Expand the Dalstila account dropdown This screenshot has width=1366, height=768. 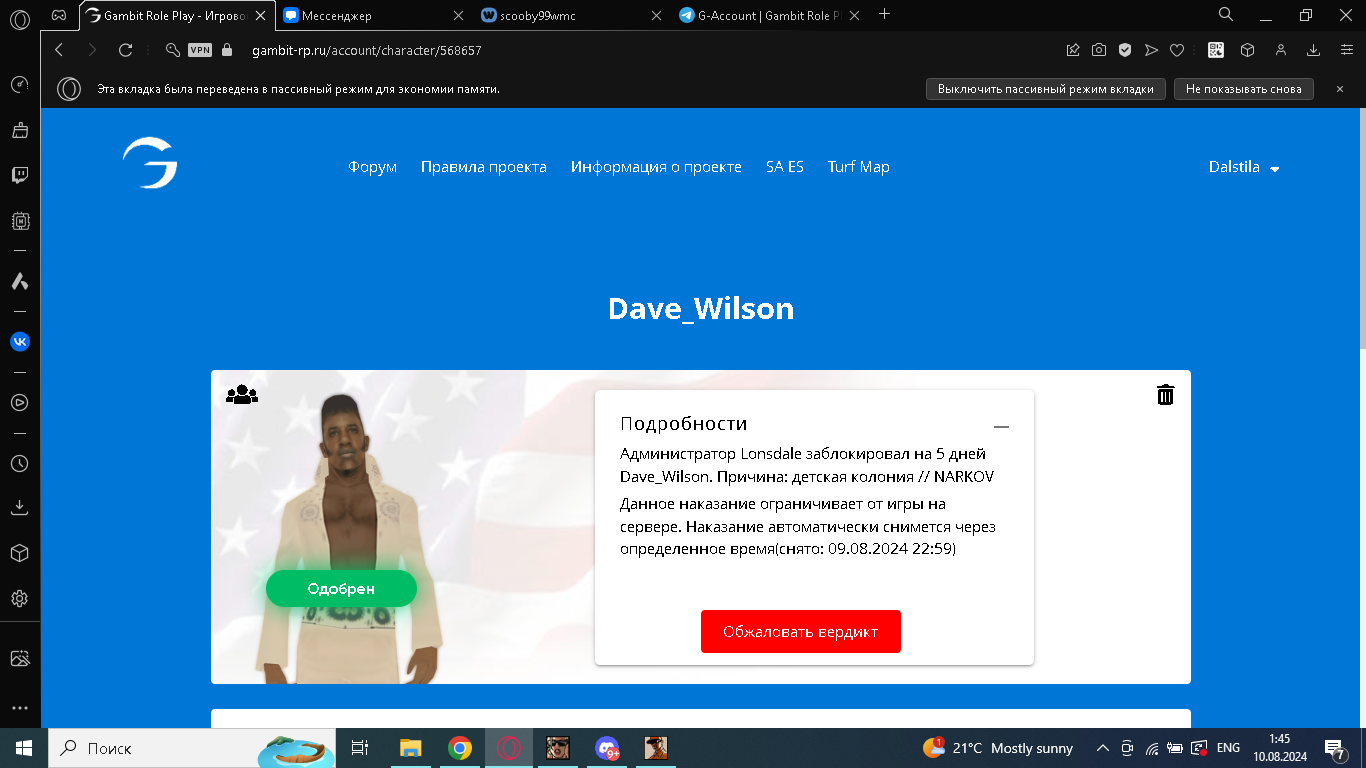[1244, 168]
